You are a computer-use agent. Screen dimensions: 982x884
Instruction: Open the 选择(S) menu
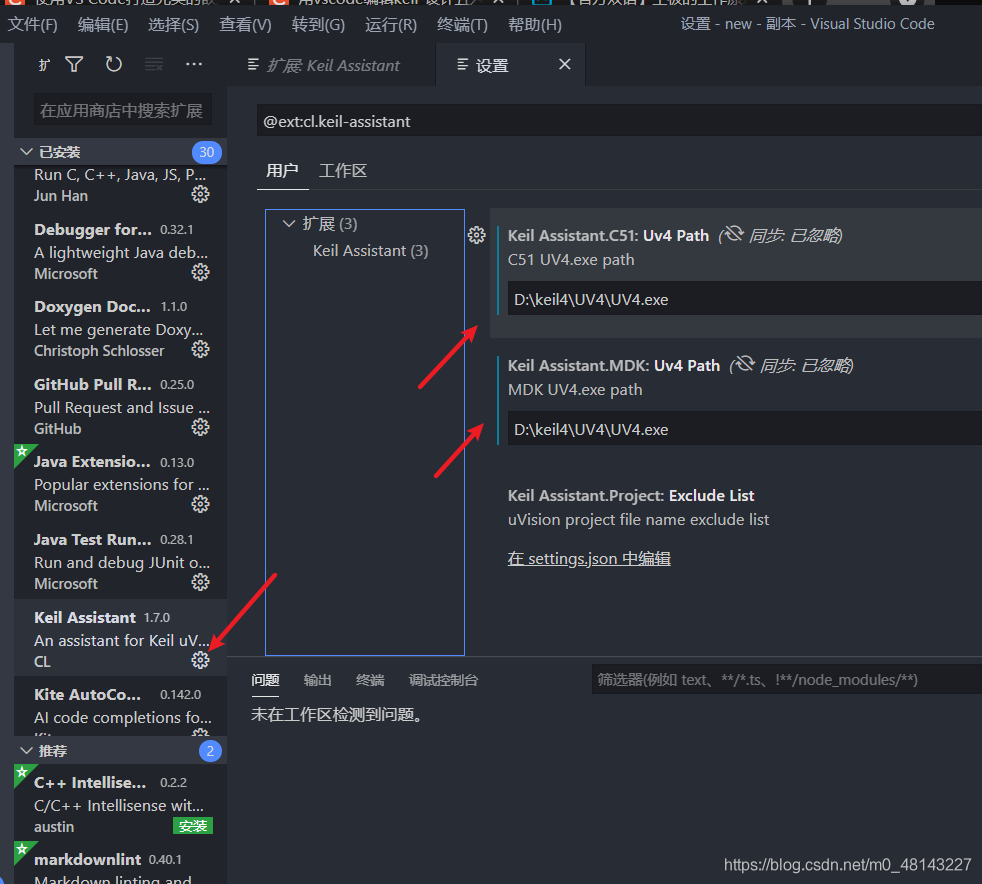tap(173, 24)
